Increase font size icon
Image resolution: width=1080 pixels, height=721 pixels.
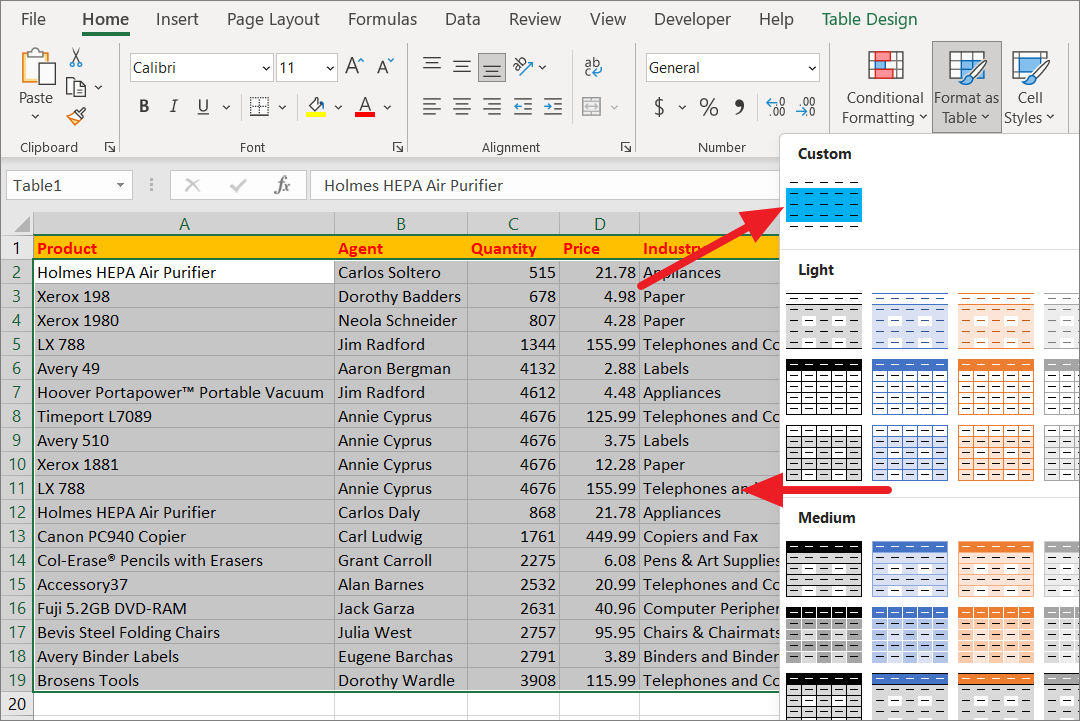coord(355,67)
